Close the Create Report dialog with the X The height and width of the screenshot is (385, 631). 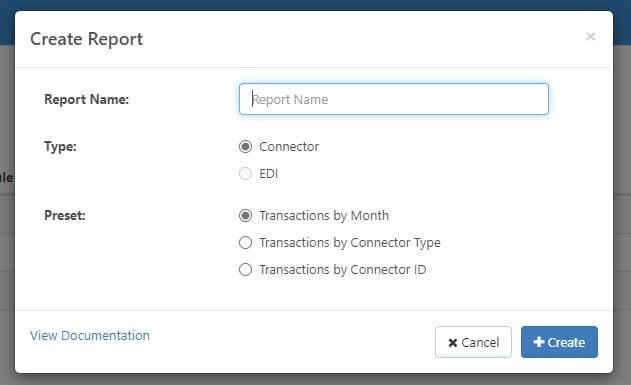(590, 37)
